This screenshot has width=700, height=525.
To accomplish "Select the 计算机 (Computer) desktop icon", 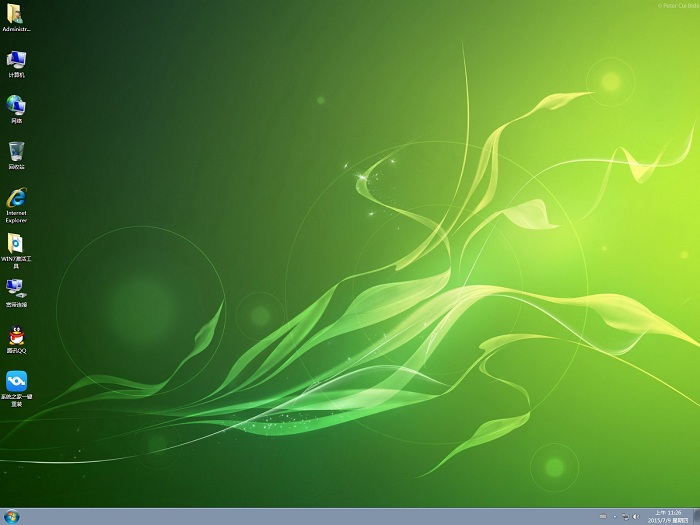I will (16, 59).
